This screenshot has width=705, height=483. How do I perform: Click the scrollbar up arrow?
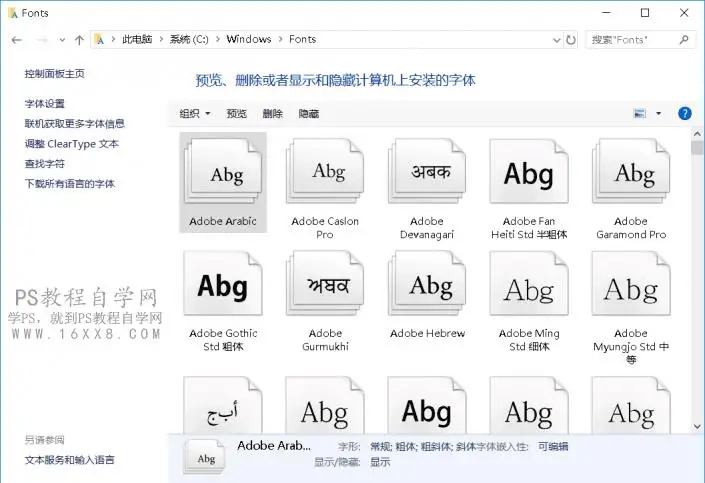coord(697,134)
